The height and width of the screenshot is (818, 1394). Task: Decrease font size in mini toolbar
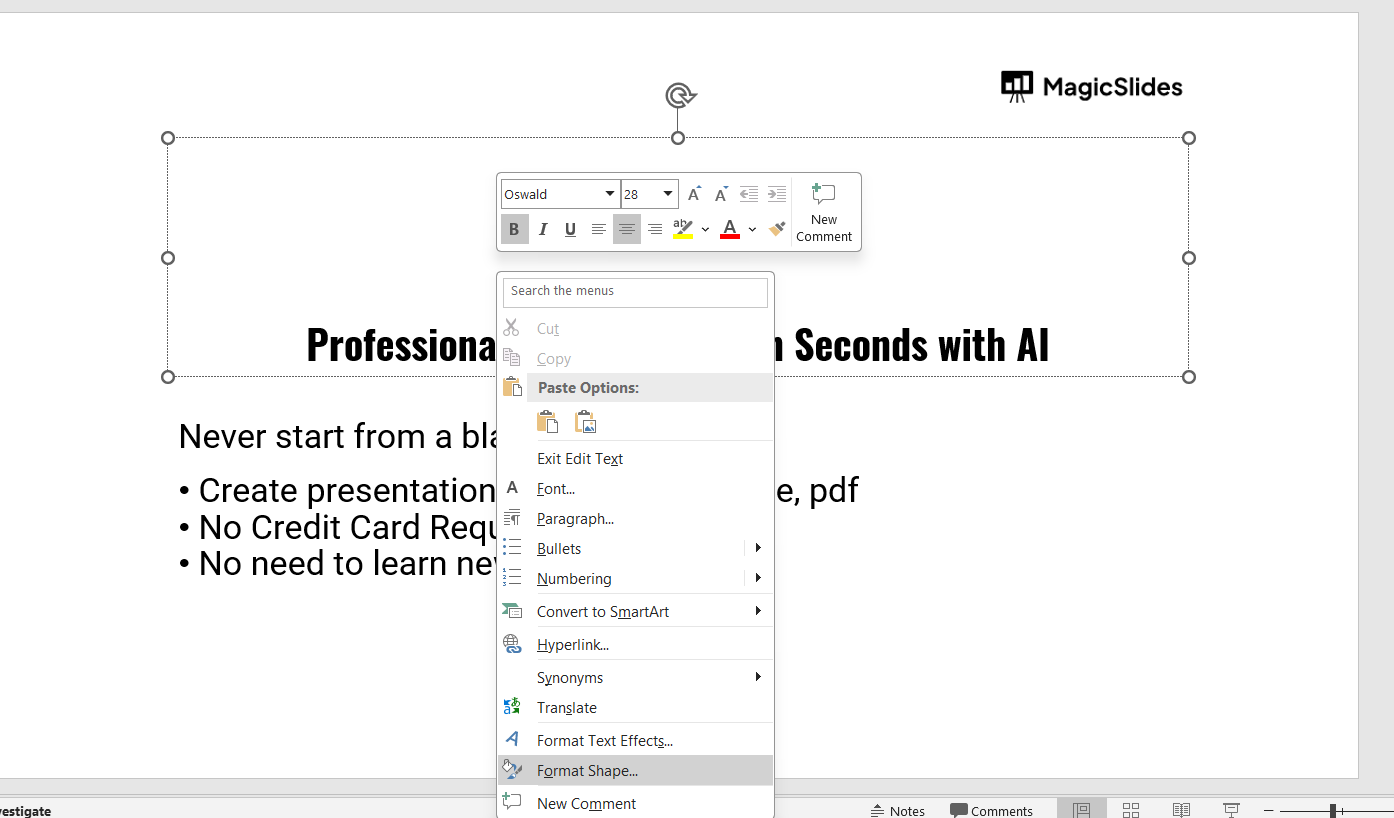coord(720,194)
